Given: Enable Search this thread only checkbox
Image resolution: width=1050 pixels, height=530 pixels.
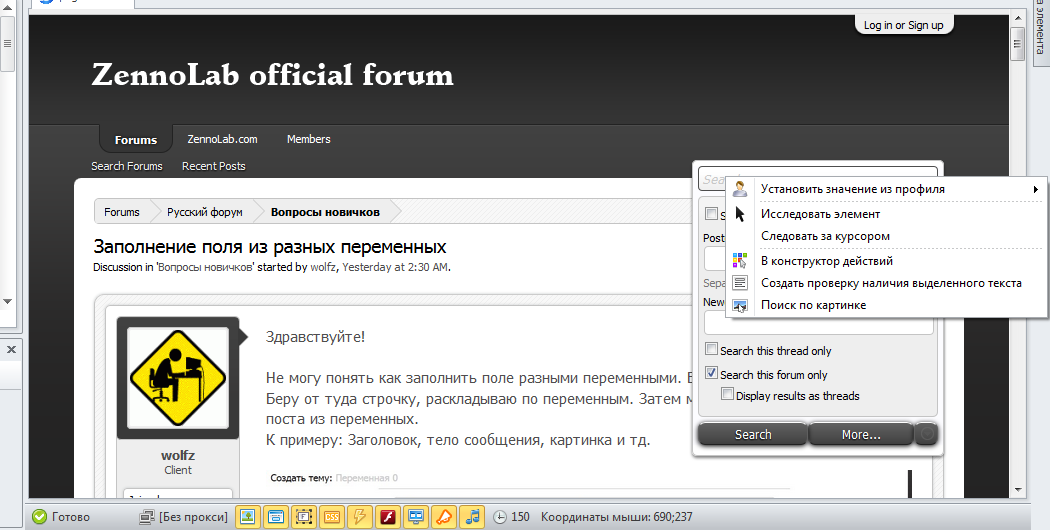Looking at the screenshot, I should tap(711, 348).
